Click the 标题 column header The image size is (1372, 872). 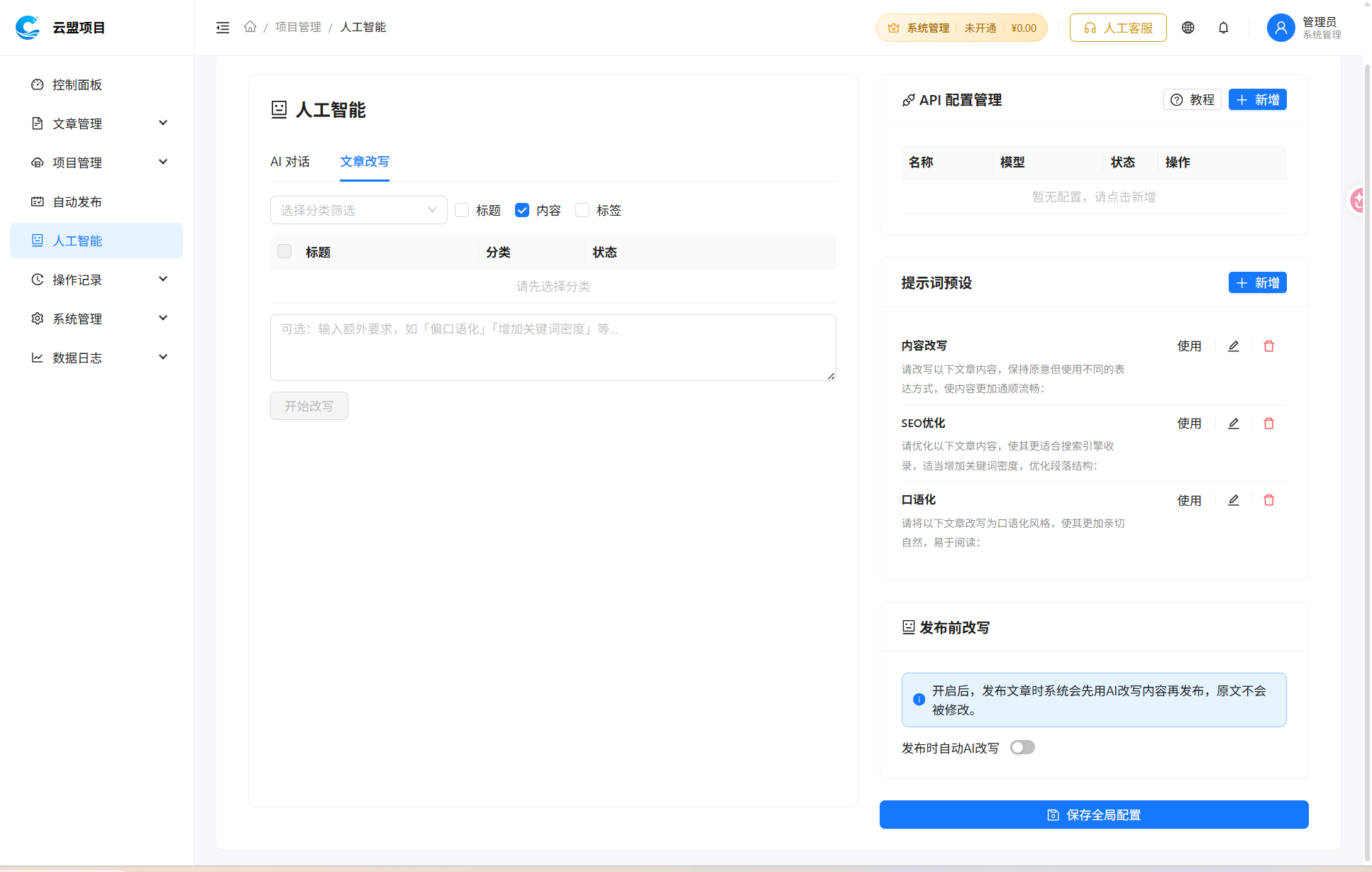[x=318, y=252]
